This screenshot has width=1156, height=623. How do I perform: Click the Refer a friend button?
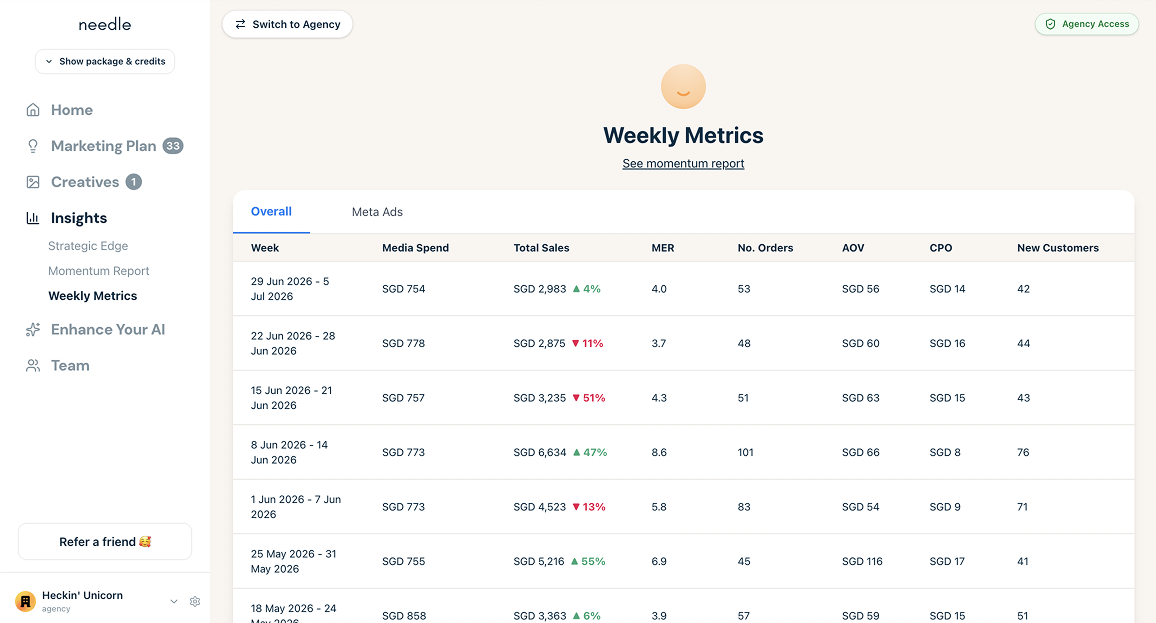pos(105,542)
